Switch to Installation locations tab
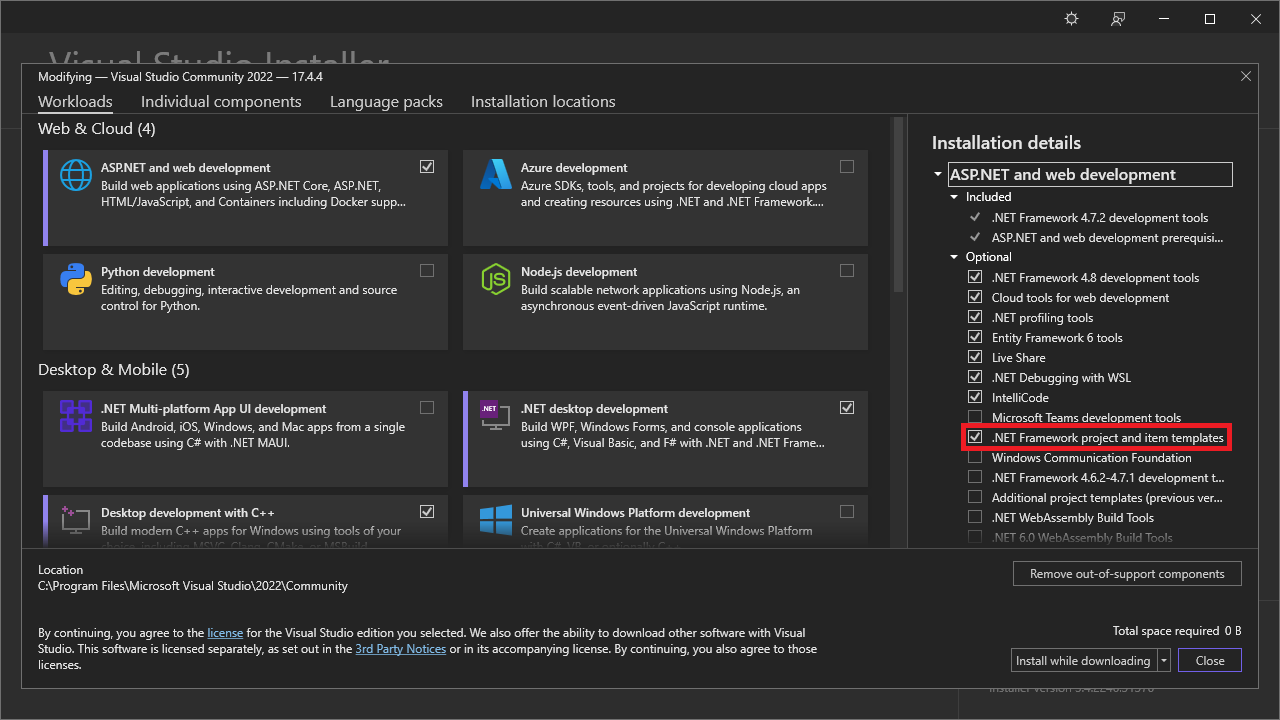1280x720 pixels. [x=543, y=102]
